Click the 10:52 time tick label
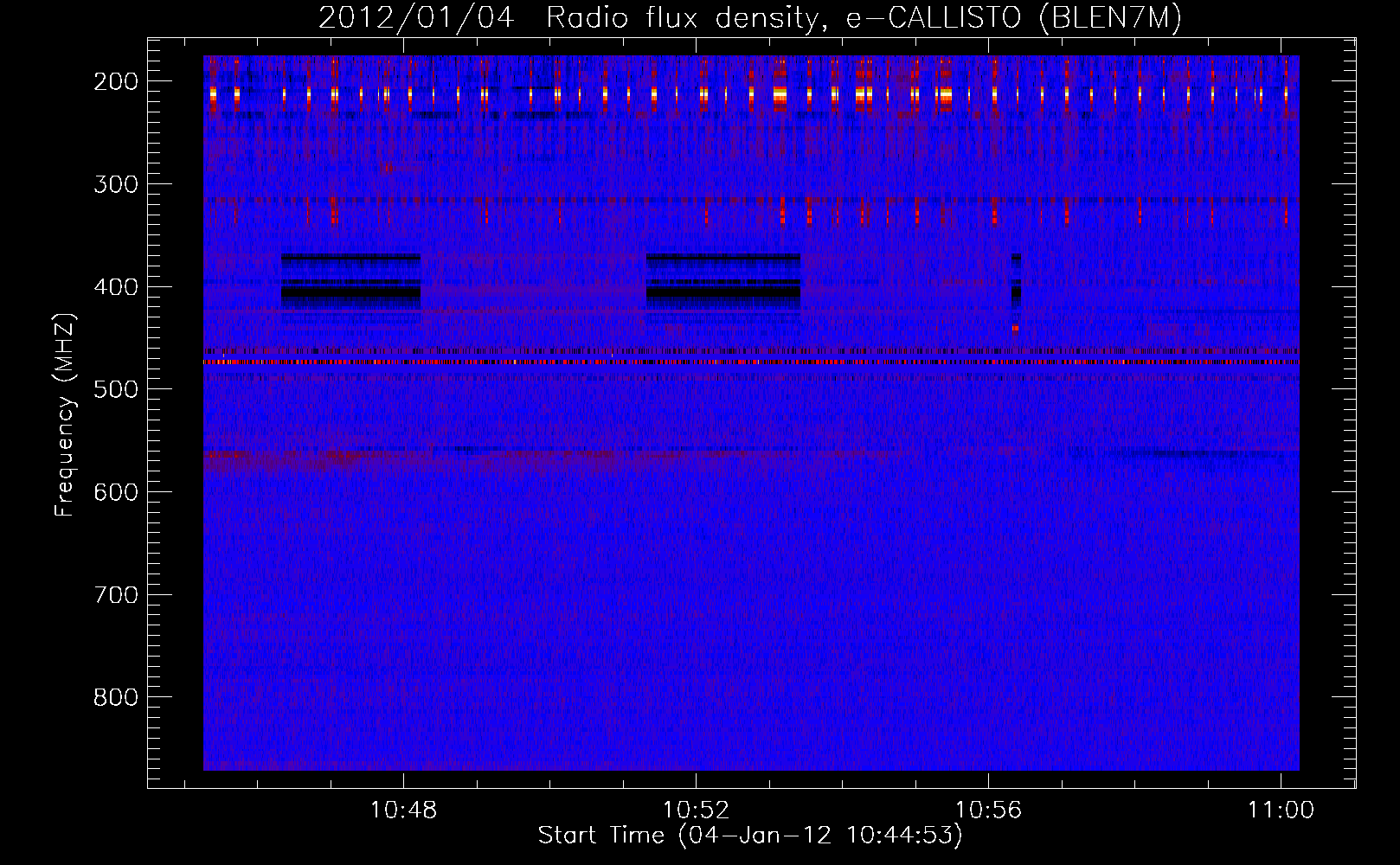Screen dimensions: 1400x865 click(x=696, y=811)
